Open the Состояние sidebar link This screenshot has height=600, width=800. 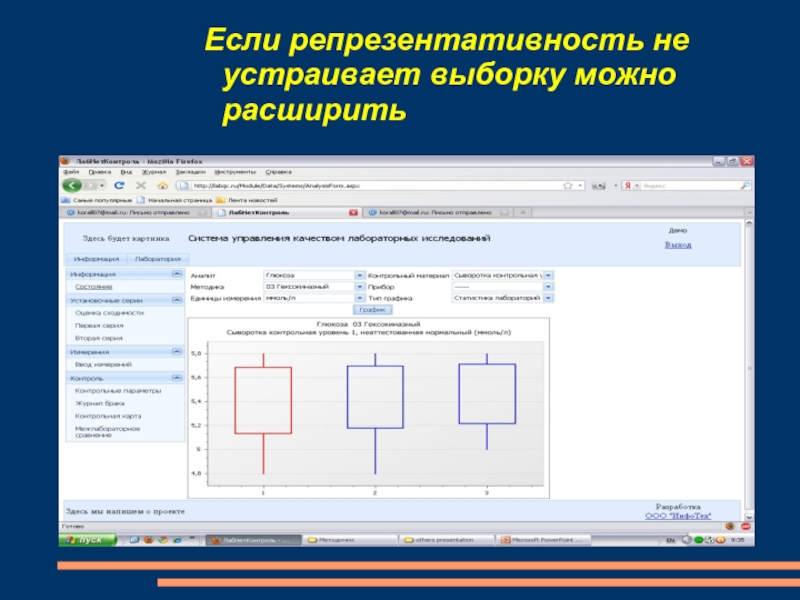(93, 287)
